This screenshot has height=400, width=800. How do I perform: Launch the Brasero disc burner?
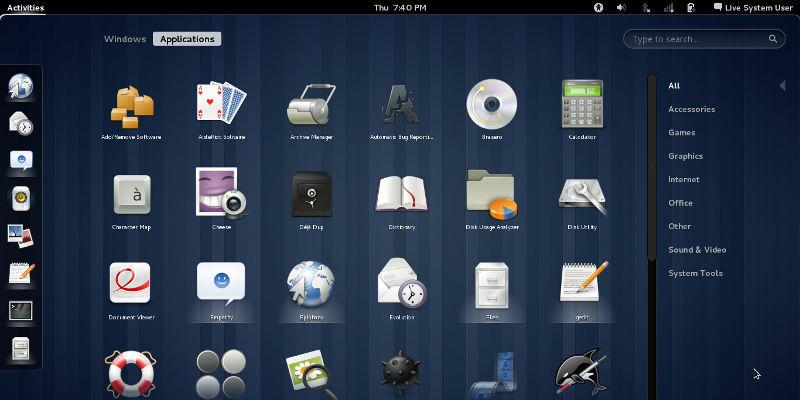pyautogui.click(x=491, y=104)
